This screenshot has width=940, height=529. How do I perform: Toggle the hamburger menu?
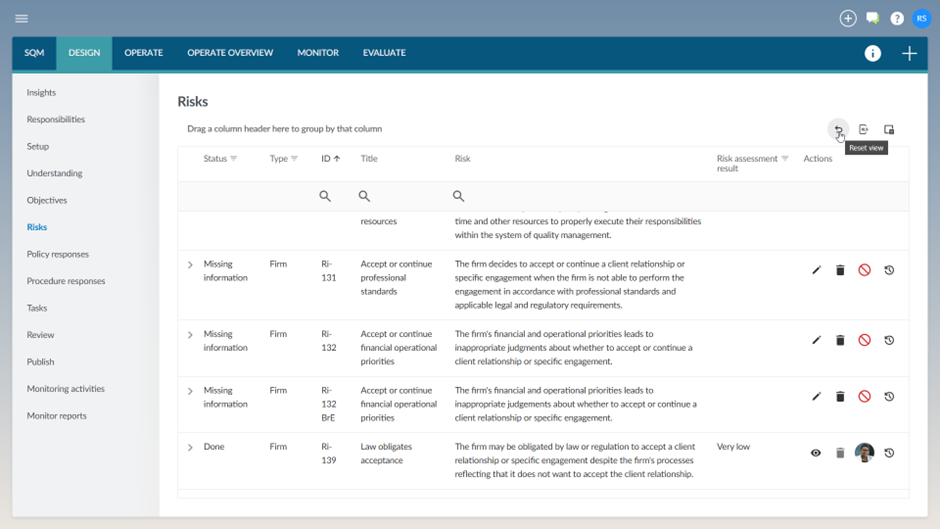[x=21, y=19]
